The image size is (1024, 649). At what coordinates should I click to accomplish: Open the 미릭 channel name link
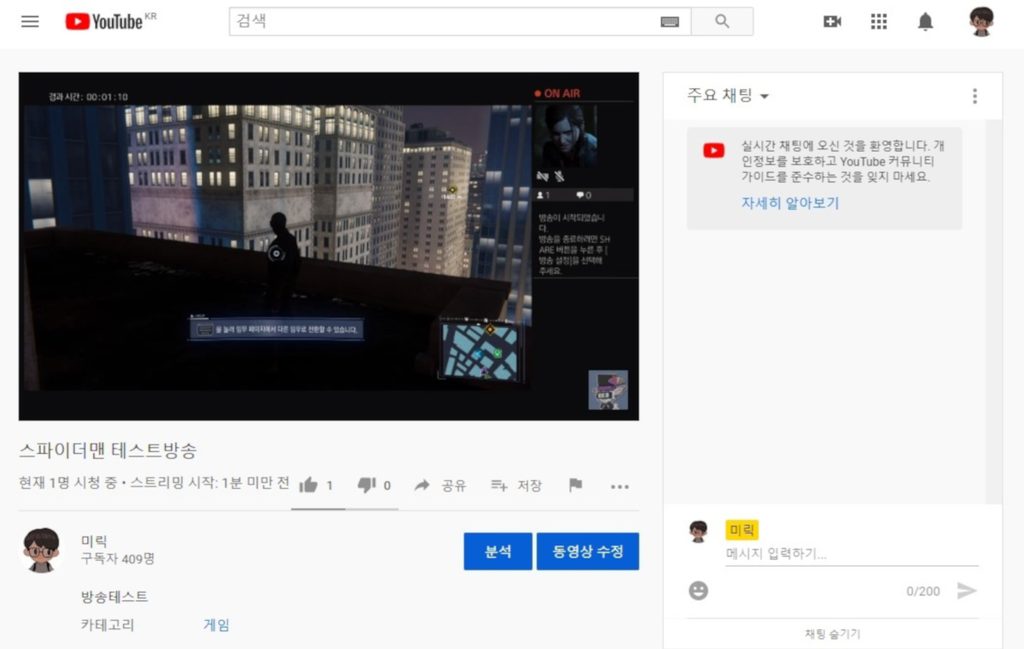click(x=94, y=541)
